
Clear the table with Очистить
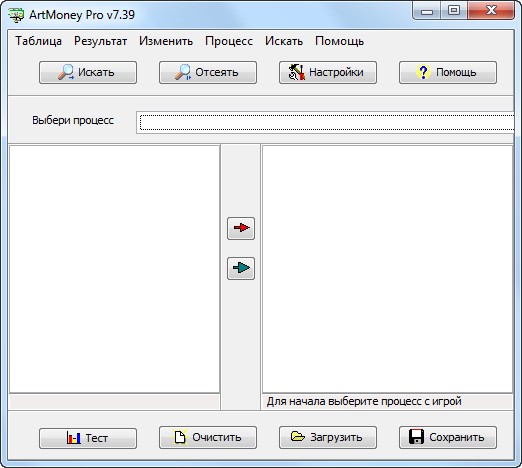208,437
